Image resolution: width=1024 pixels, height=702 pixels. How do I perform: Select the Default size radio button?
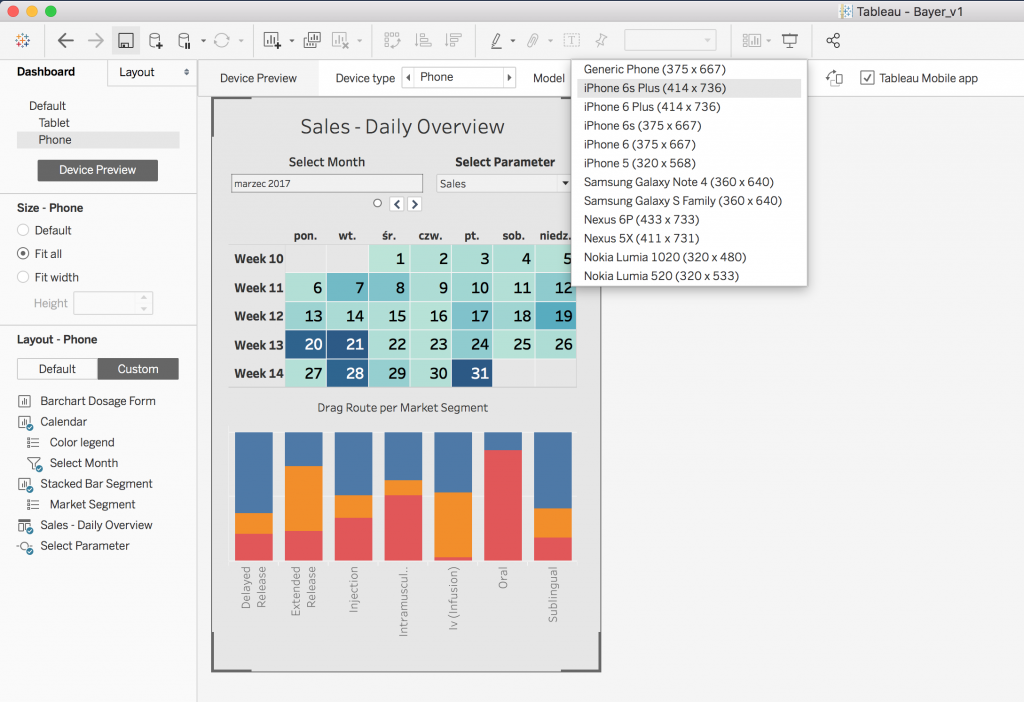click(x=23, y=230)
